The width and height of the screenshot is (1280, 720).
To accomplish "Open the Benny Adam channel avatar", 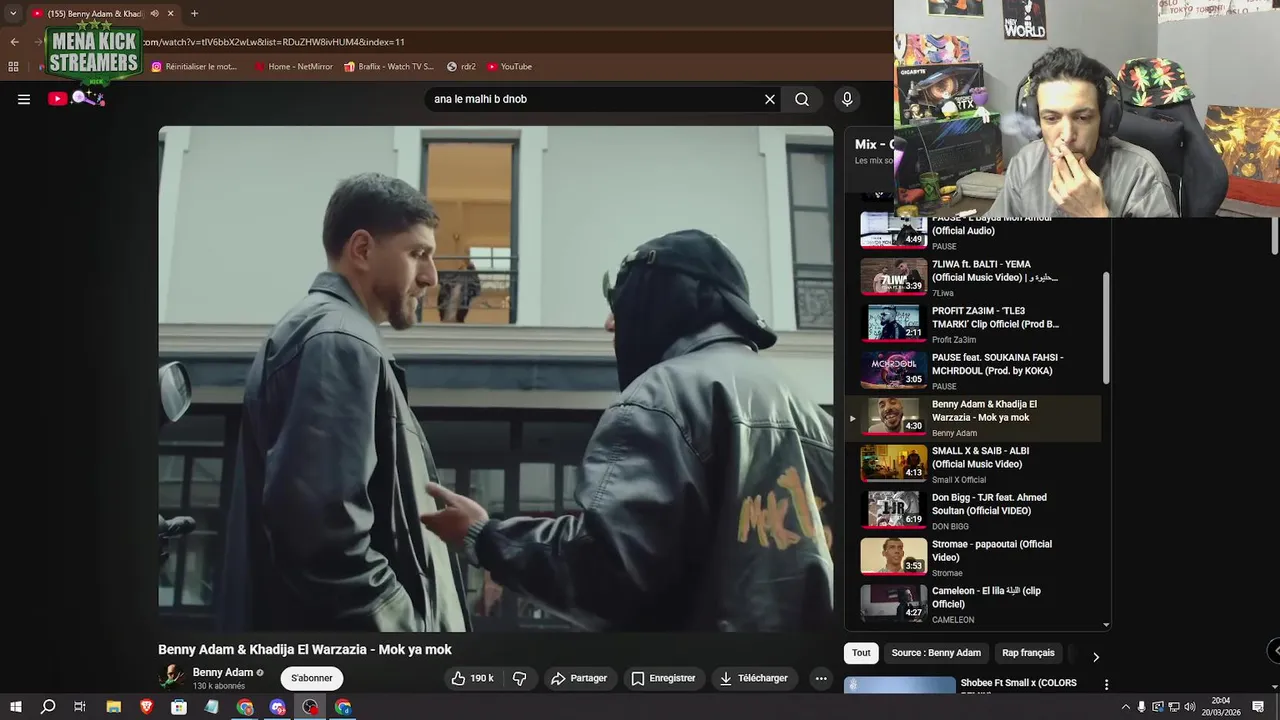I will (171, 677).
